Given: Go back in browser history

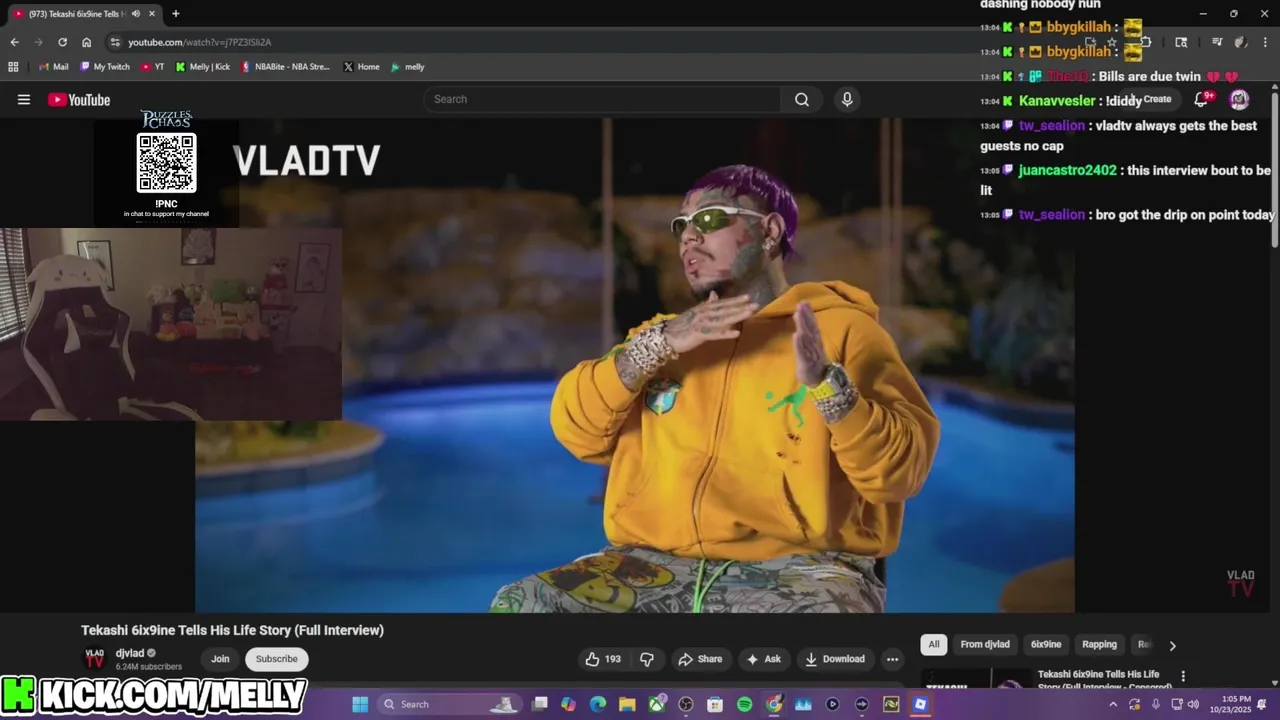Looking at the screenshot, I should pyautogui.click(x=14, y=42).
